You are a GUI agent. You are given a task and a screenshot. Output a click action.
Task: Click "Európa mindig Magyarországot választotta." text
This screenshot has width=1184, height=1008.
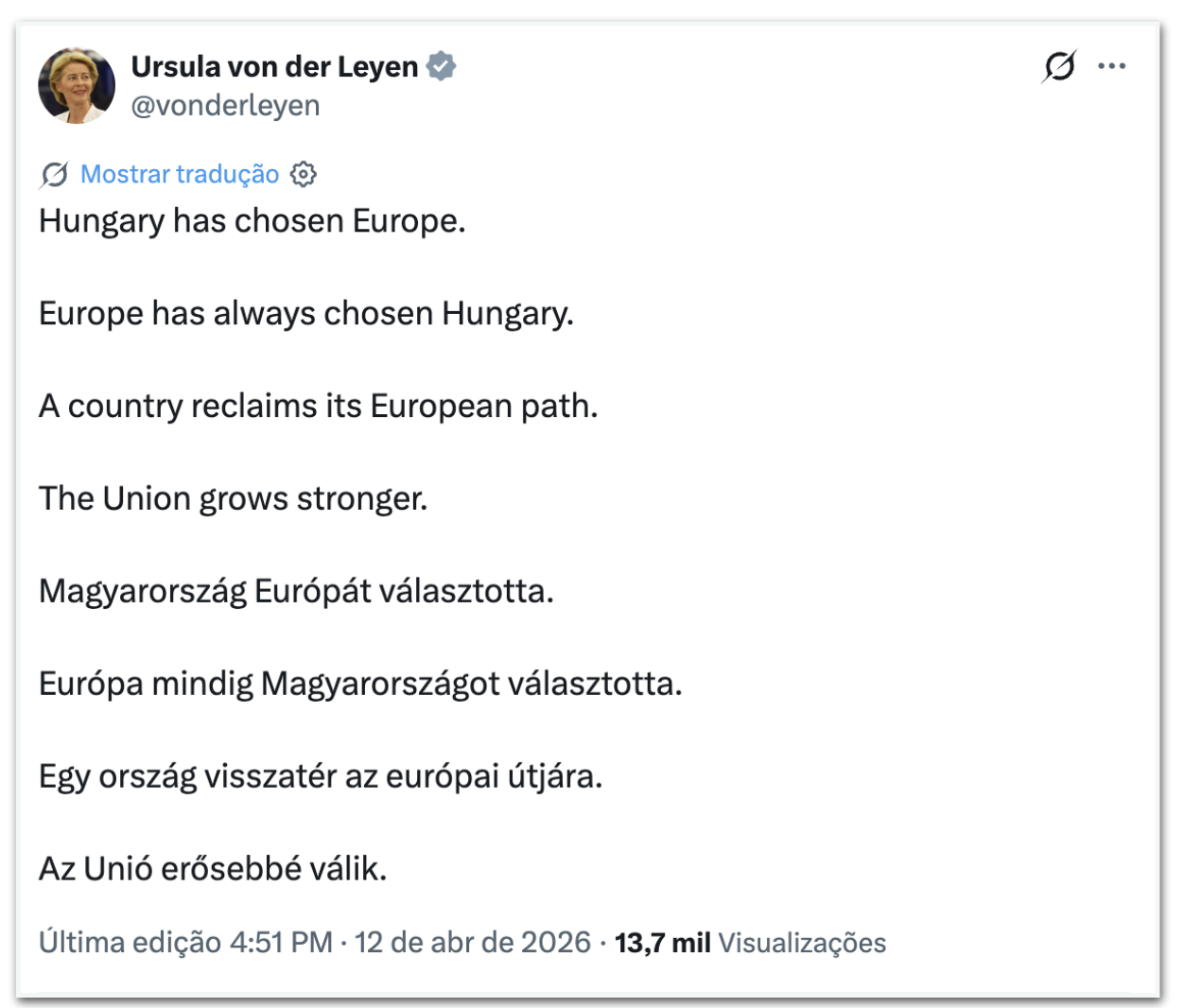(x=360, y=683)
